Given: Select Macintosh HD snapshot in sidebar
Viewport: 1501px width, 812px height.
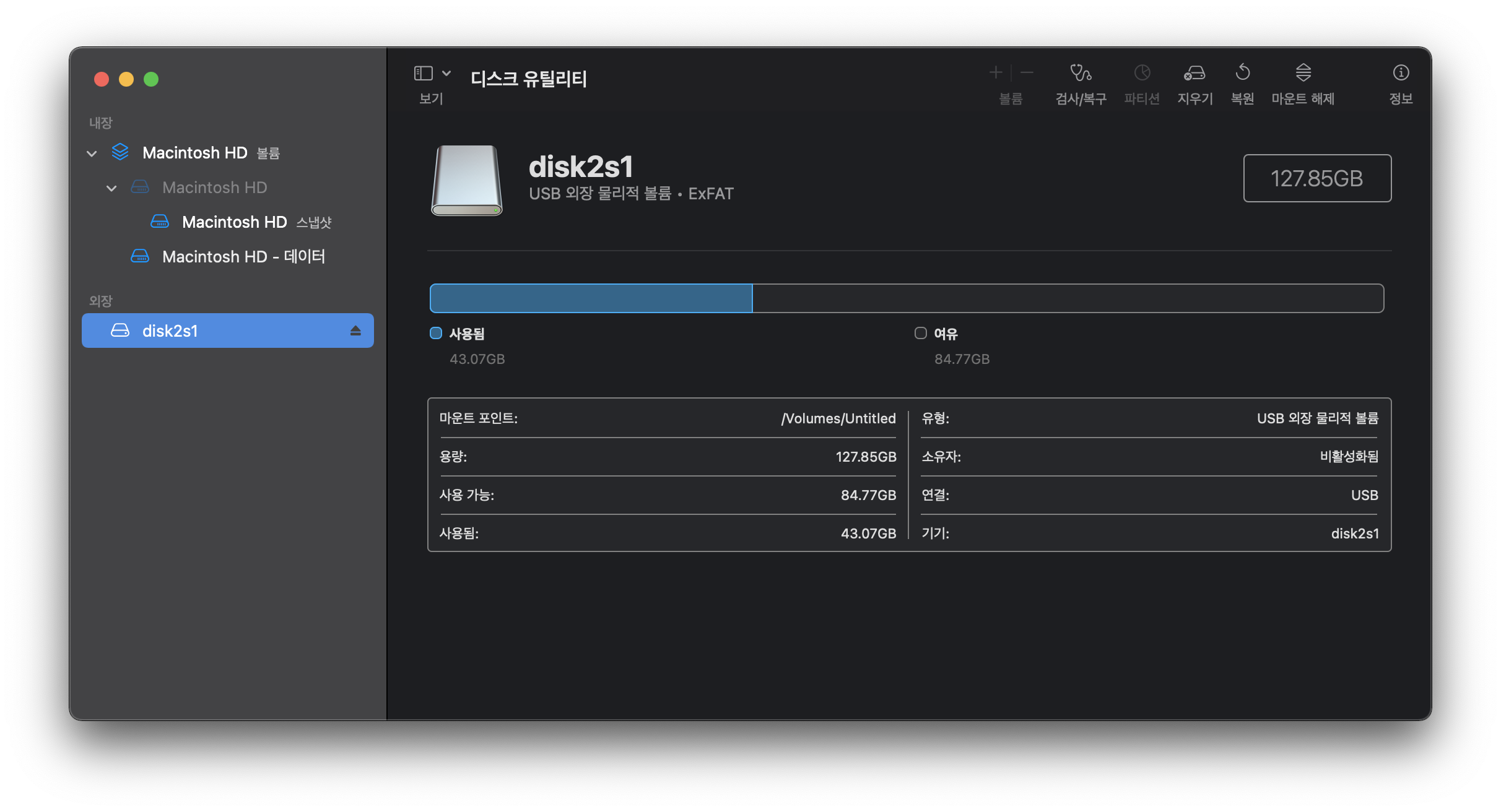Looking at the screenshot, I should tap(234, 222).
